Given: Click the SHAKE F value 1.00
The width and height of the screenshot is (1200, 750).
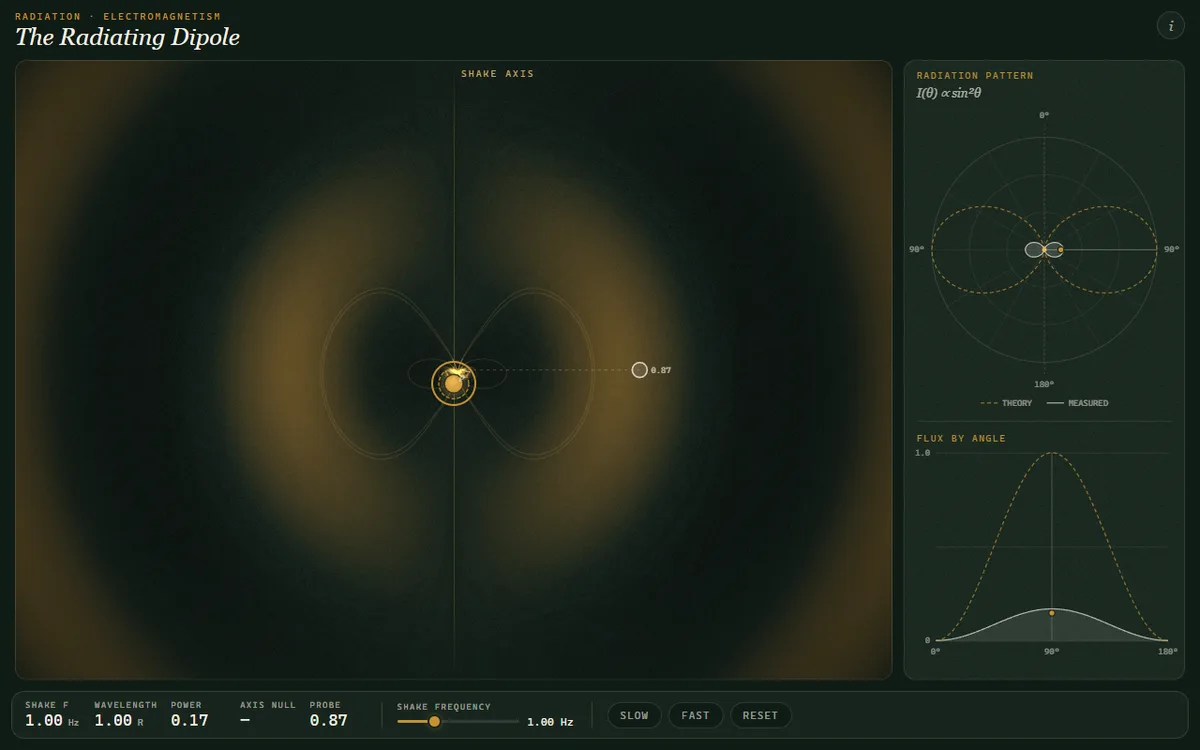Looking at the screenshot, I should click(43, 720).
